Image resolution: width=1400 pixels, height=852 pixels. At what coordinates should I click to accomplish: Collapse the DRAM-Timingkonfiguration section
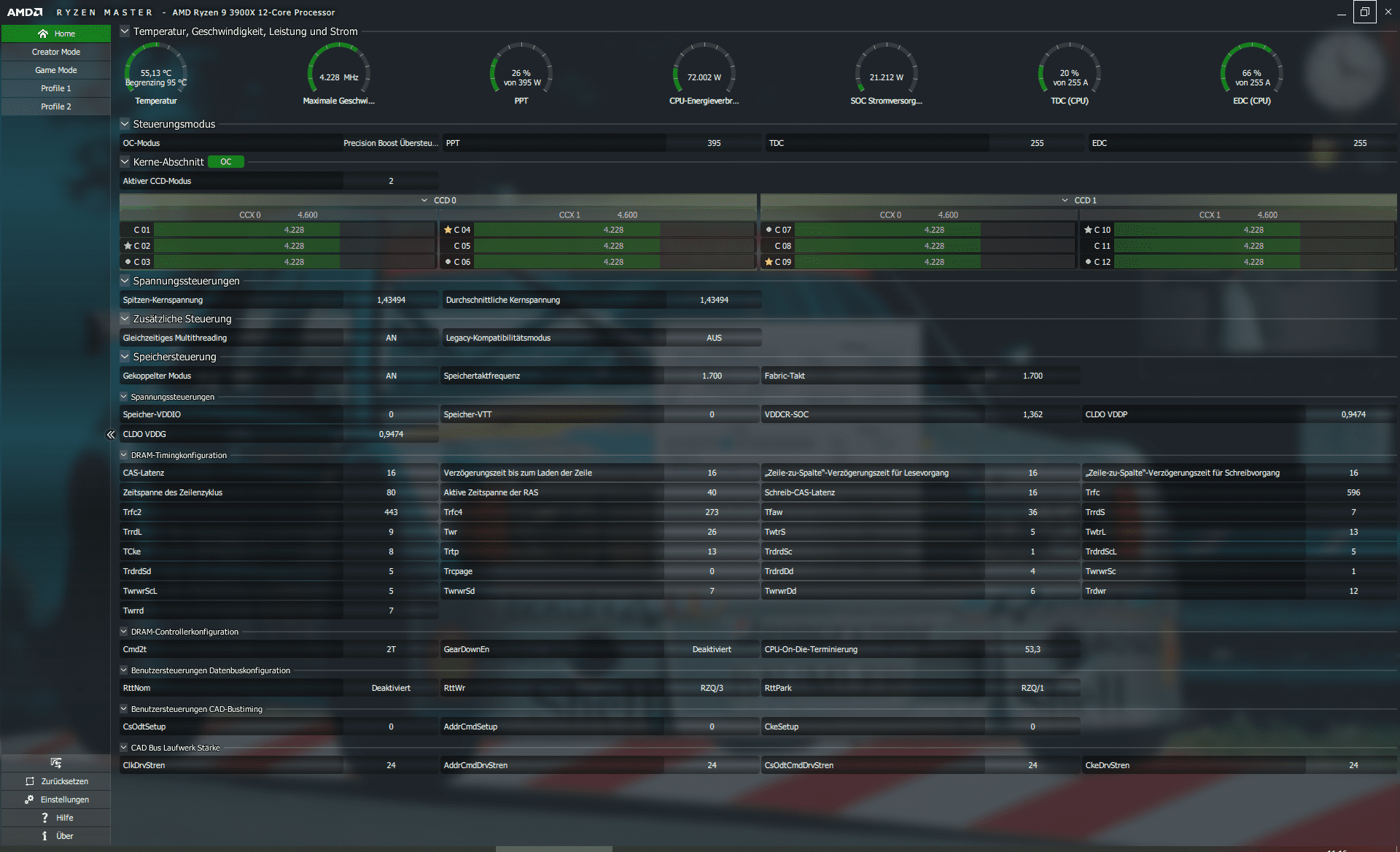coord(124,455)
